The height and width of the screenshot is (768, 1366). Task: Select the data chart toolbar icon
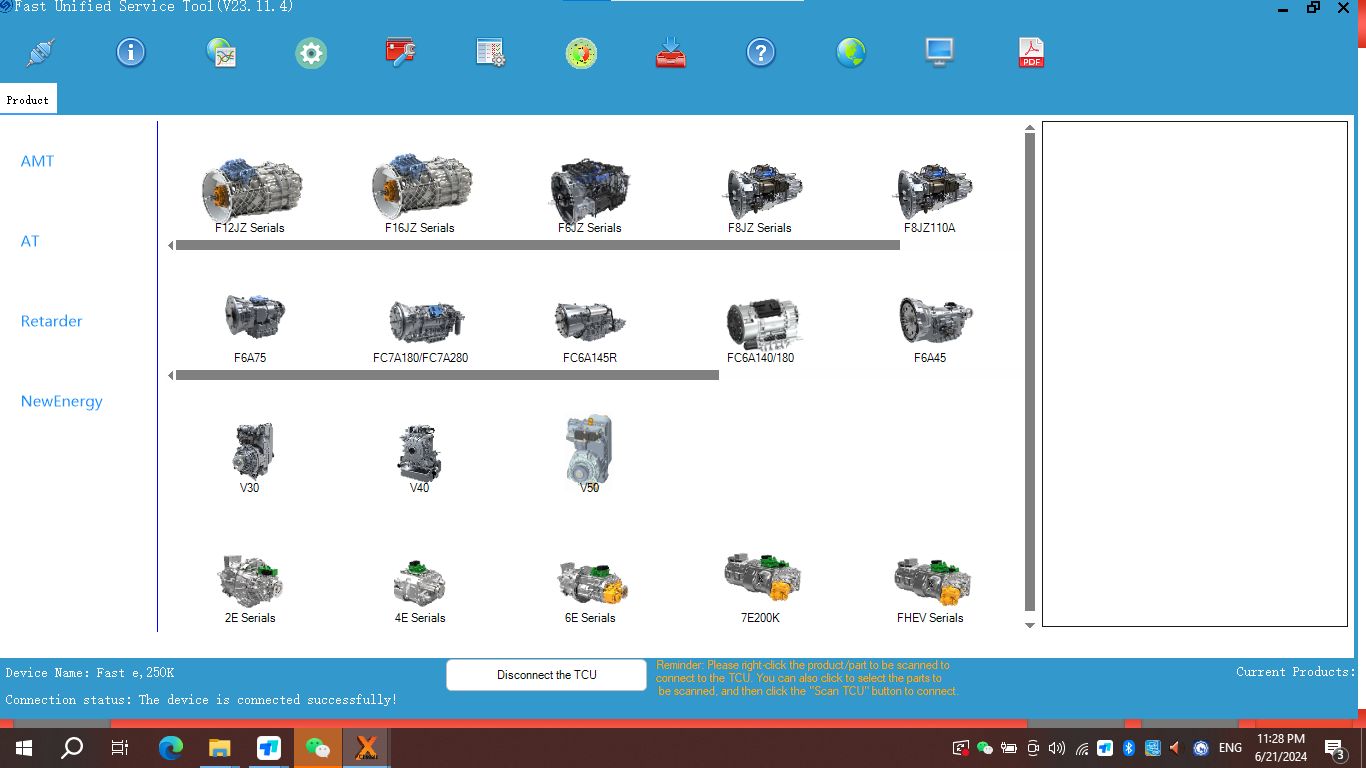click(220, 52)
